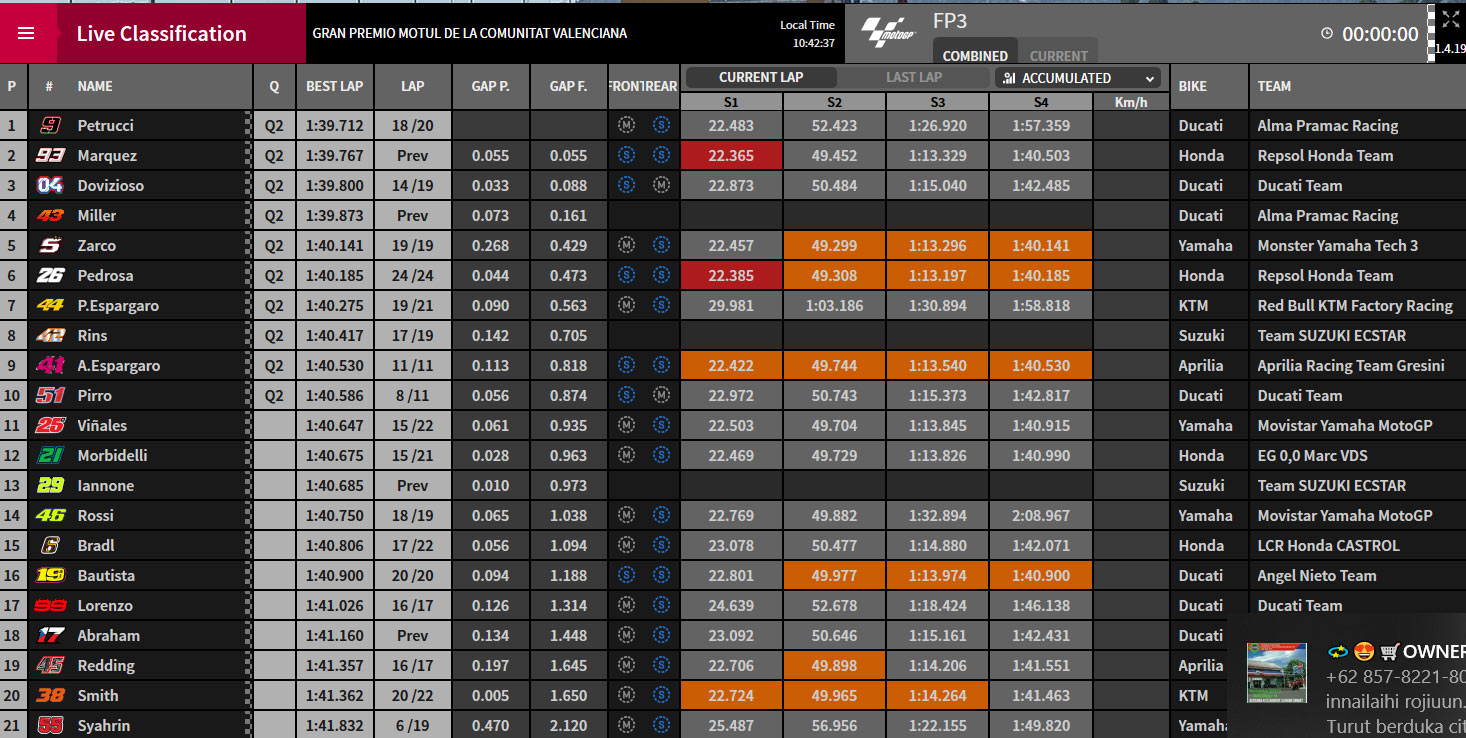The image size is (1466, 738).
Task: Click Zarco's orange S2 time 49.299
Action: 835,245
